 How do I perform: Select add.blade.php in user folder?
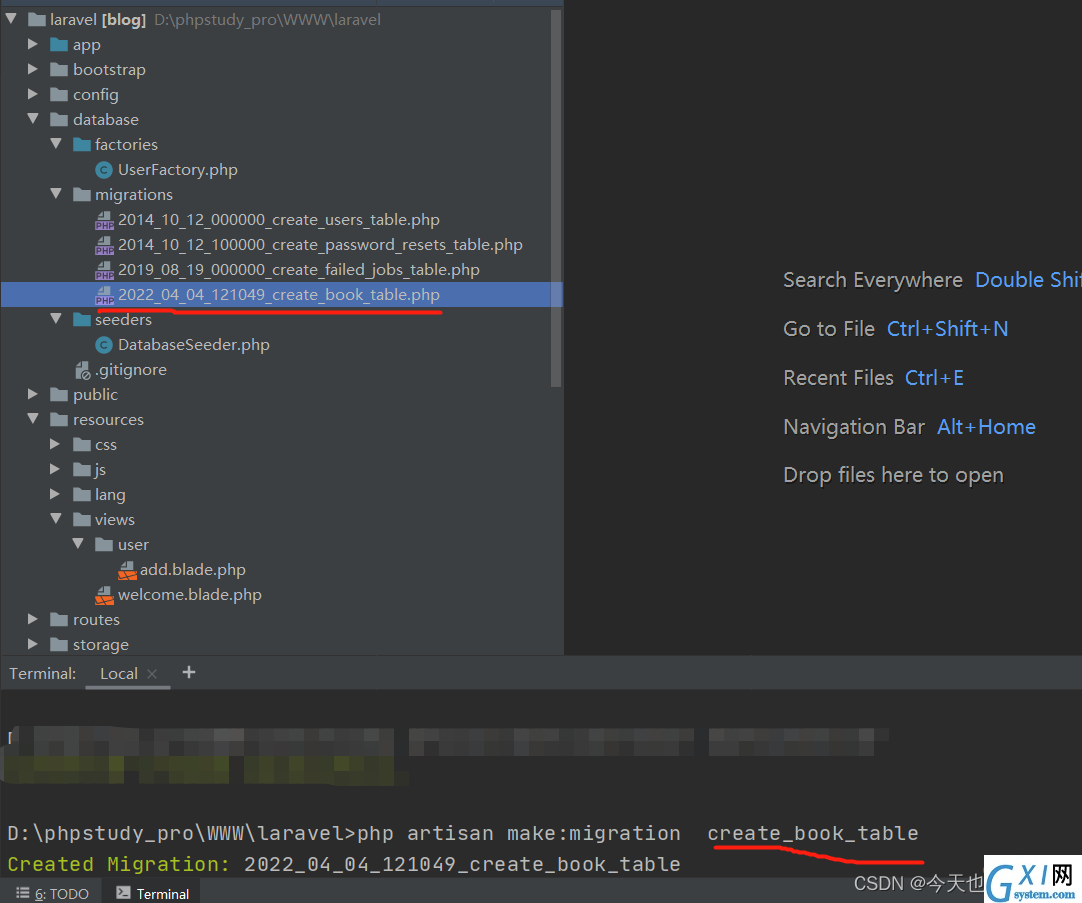pos(193,570)
